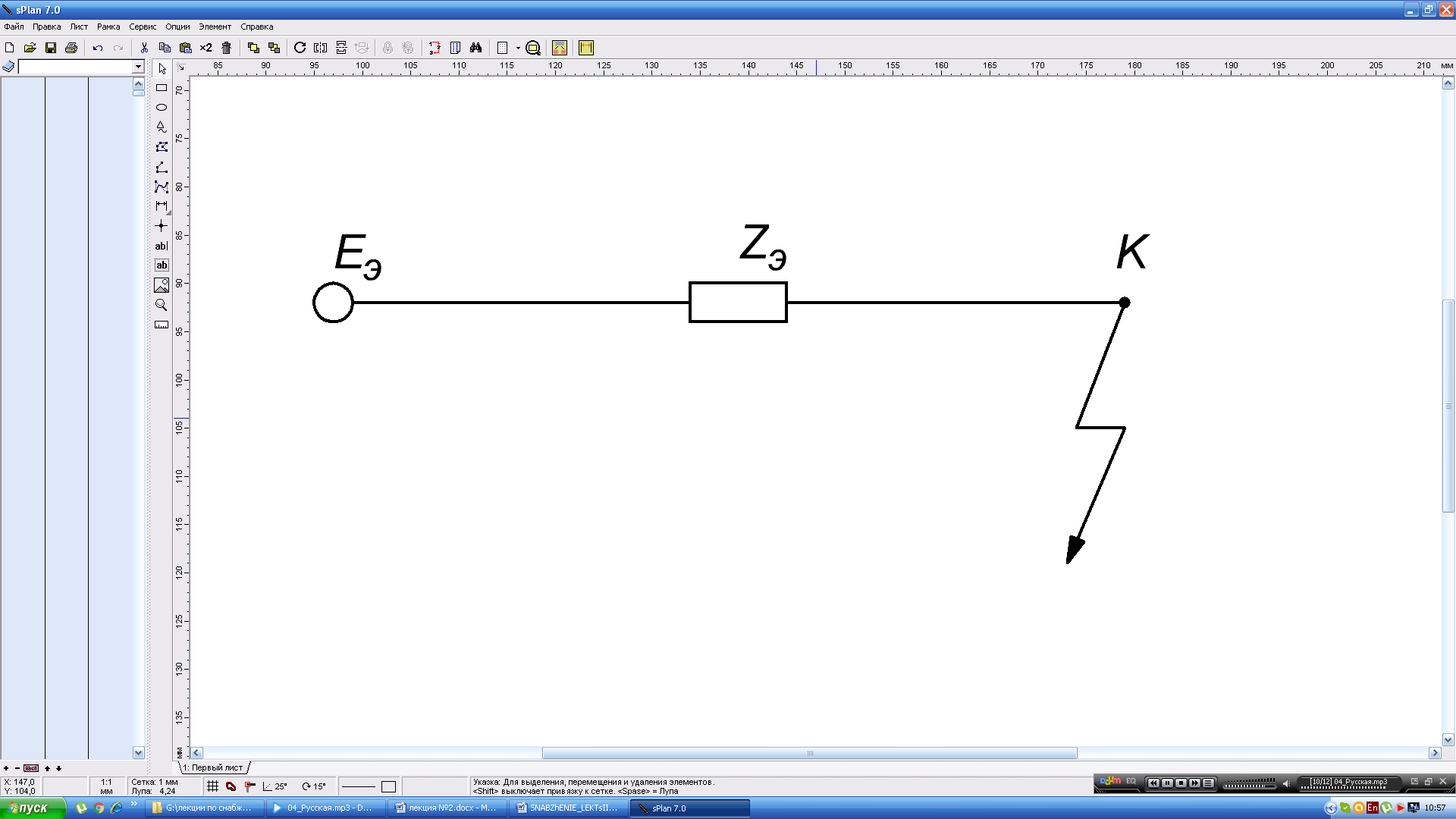This screenshot has width=1456, height=819.
Task: Toggle the rubber band mode icon
Action: click(x=231, y=786)
